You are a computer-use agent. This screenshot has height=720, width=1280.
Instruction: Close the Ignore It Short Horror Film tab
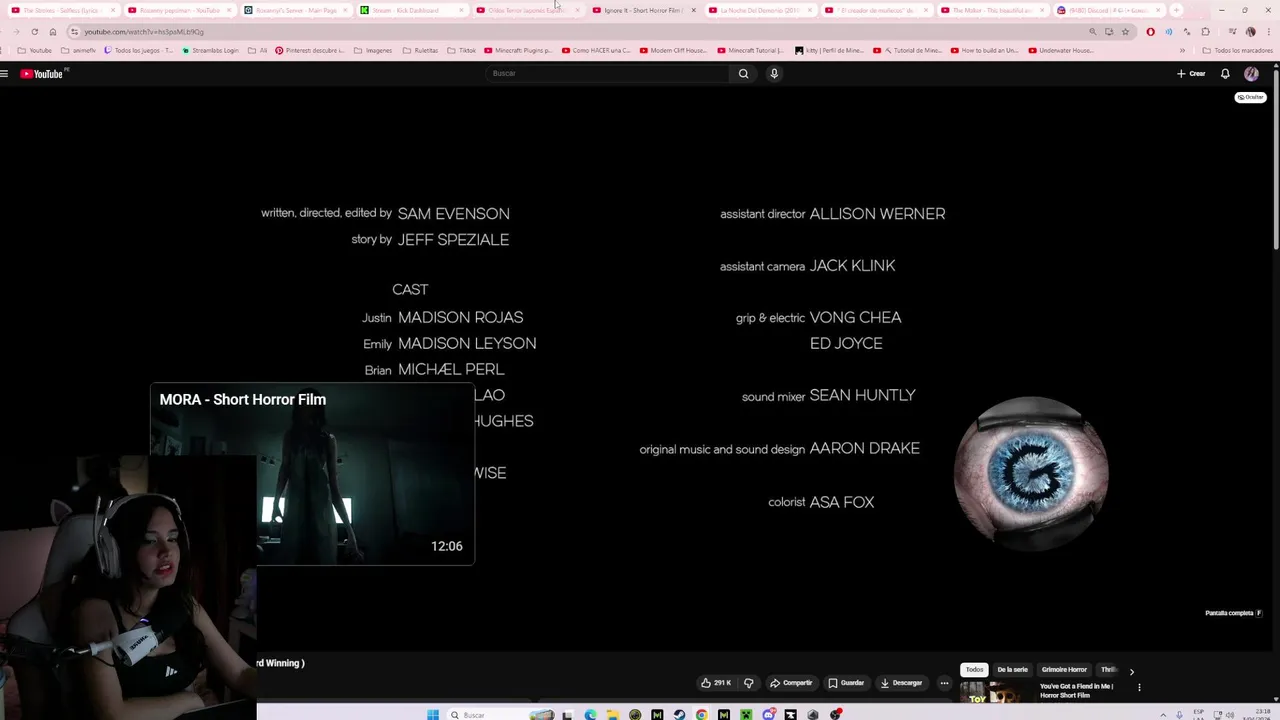(x=693, y=10)
